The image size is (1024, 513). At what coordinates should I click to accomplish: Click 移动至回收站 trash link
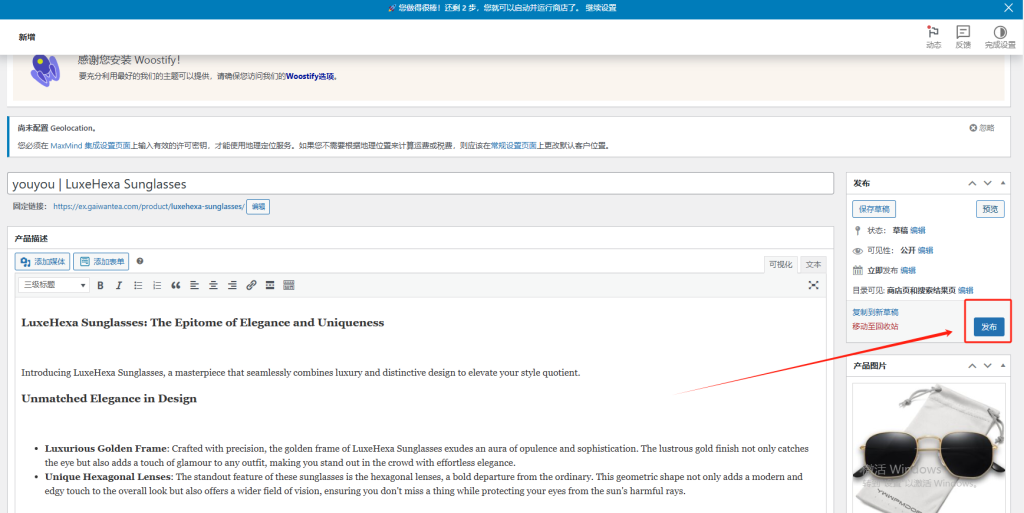(875, 326)
